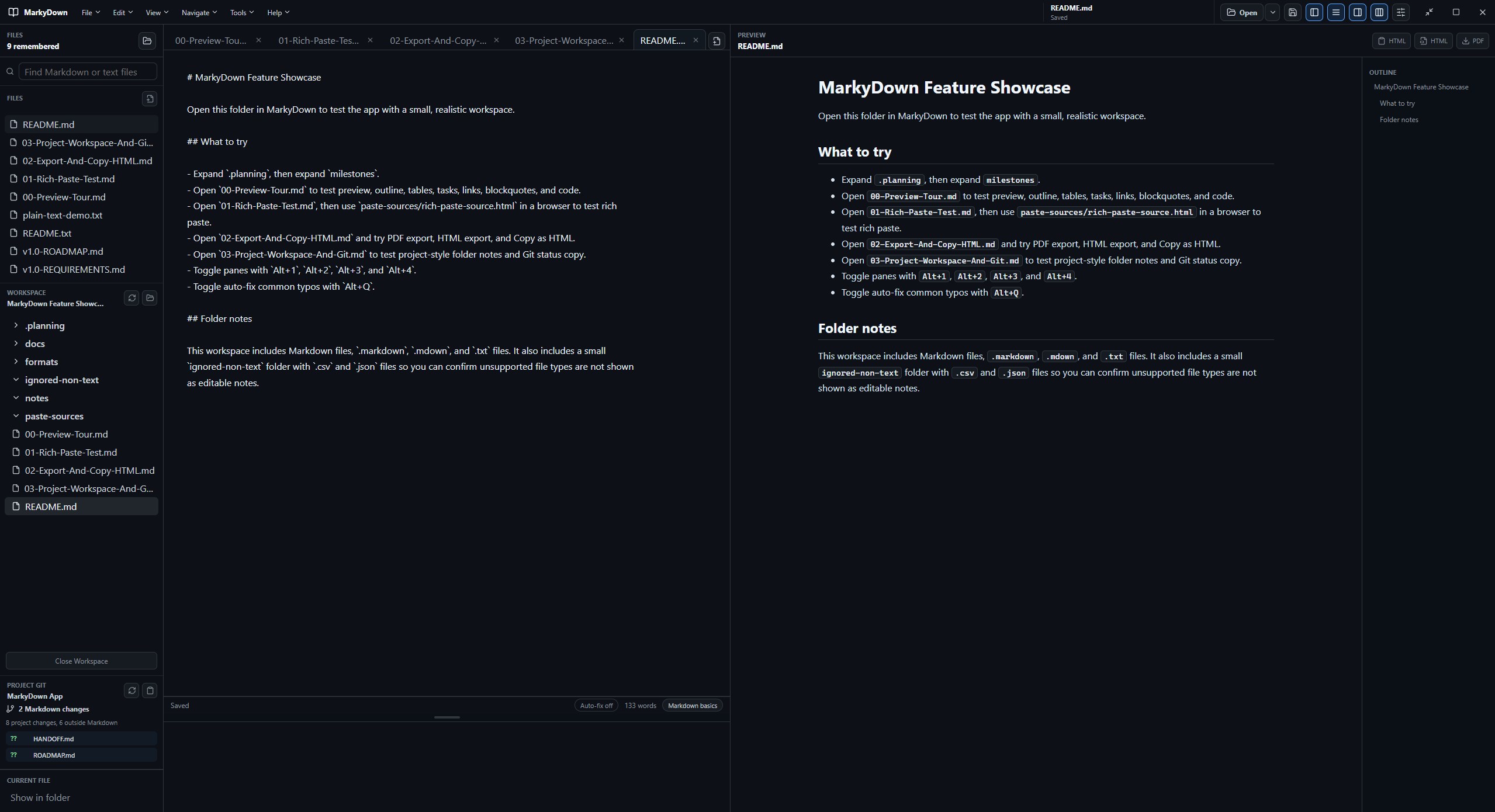Close the 00-Preview-Tour tab
The width and height of the screenshot is (1495, 812).
(258, 40)
